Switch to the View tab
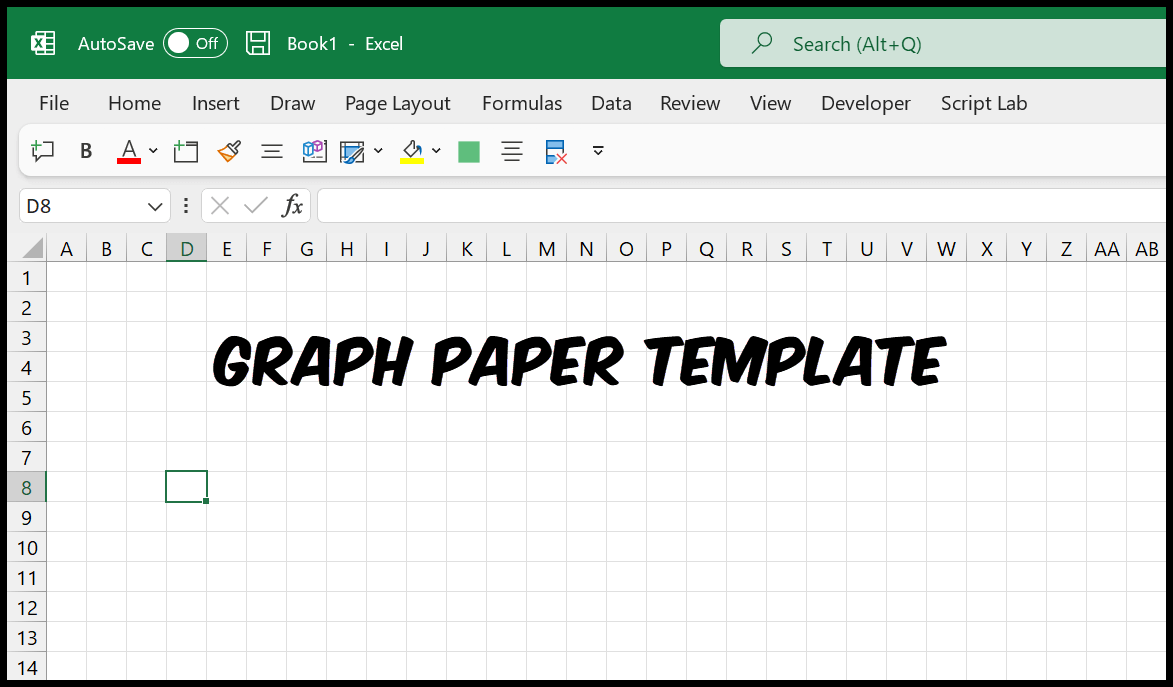Viewport: 1173px width, 687px height. (771, 103)
